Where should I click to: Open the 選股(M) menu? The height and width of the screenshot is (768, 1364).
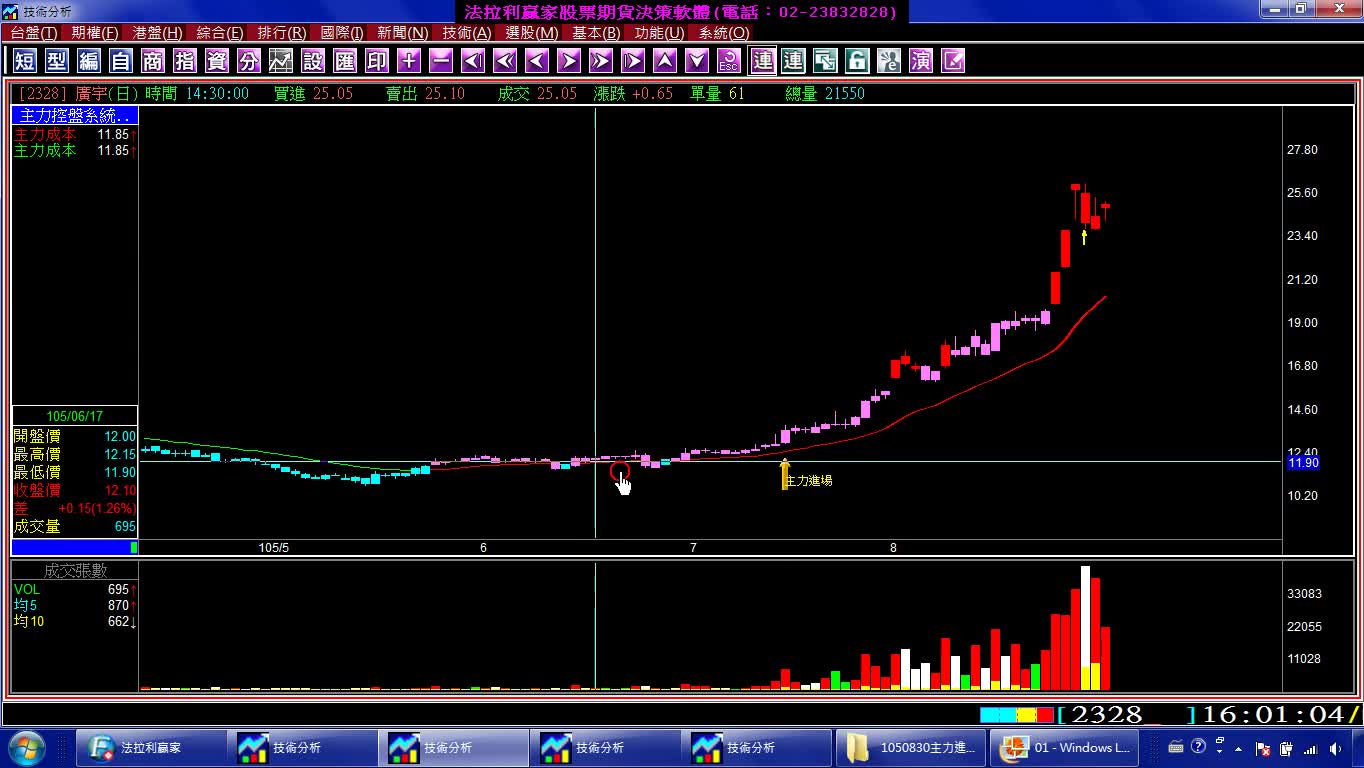(532, 33)
